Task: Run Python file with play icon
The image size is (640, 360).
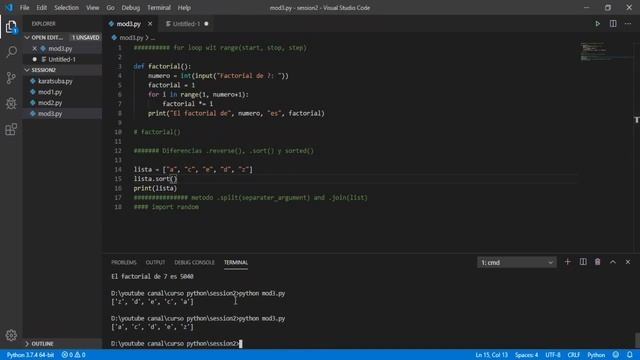Action: [x=598, y=24]
